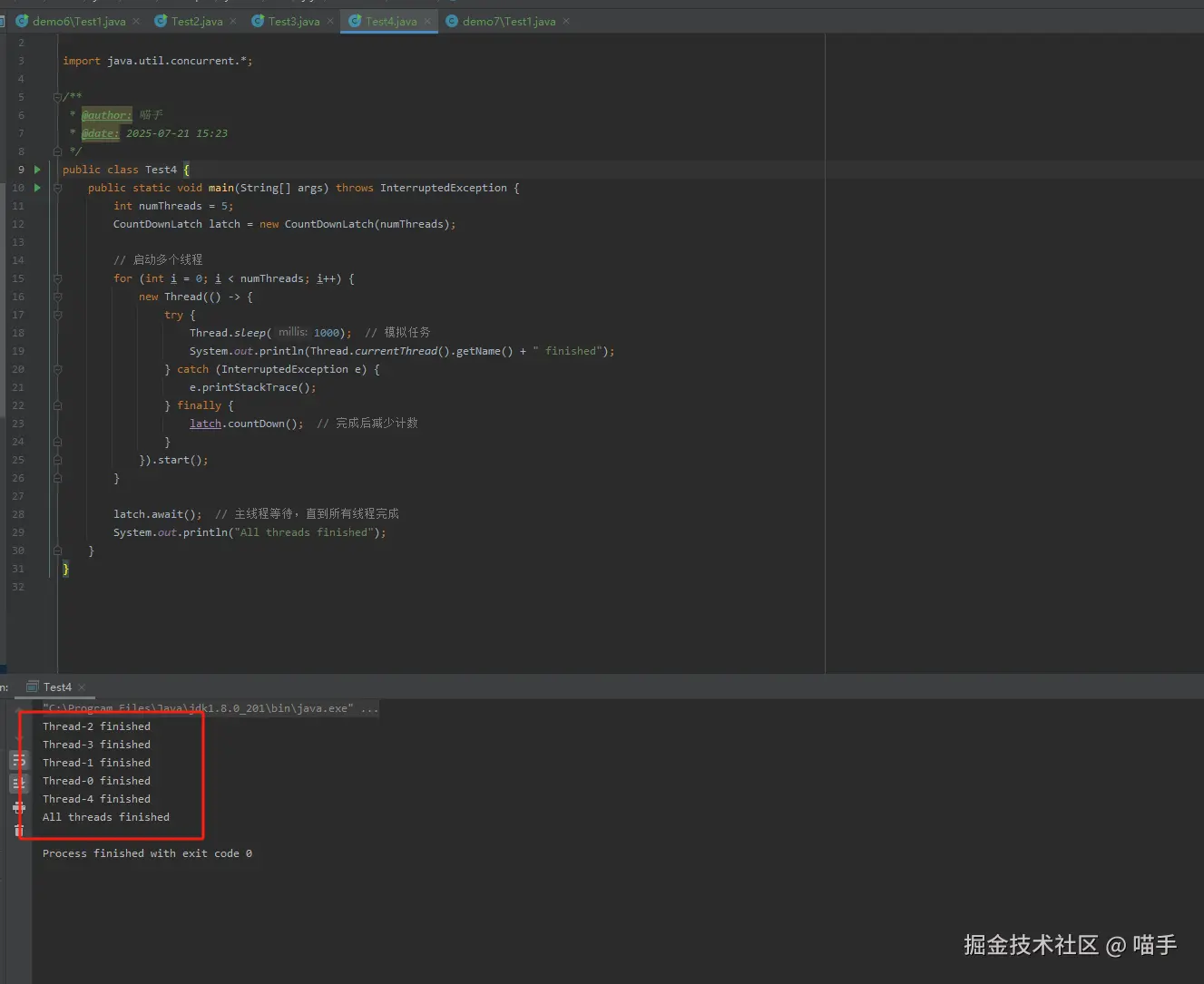Switch to Test2.java tab
This screenshot has width=1204, height=984.
tap(197, 21)
